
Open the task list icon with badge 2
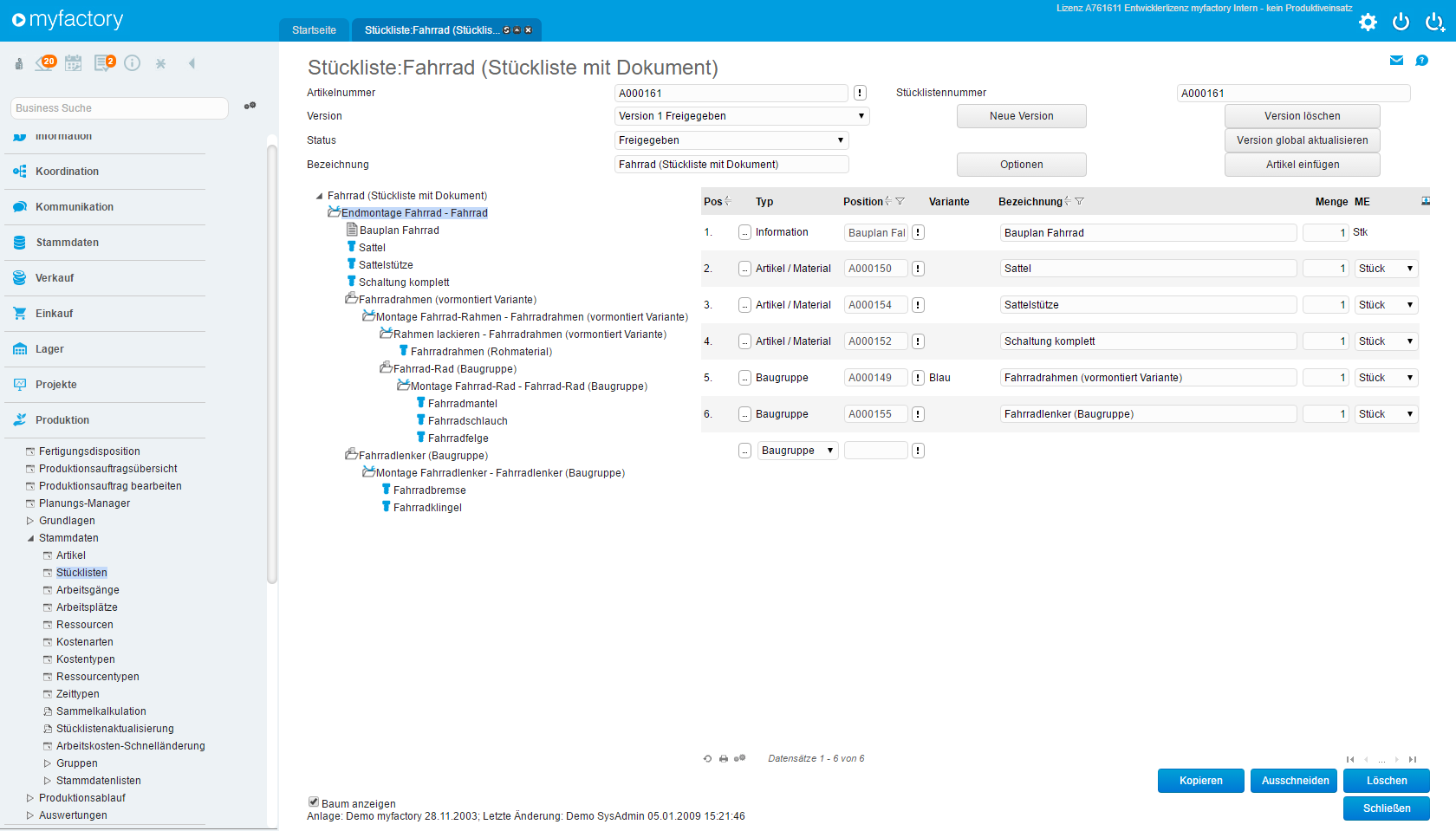click(104, 63)
